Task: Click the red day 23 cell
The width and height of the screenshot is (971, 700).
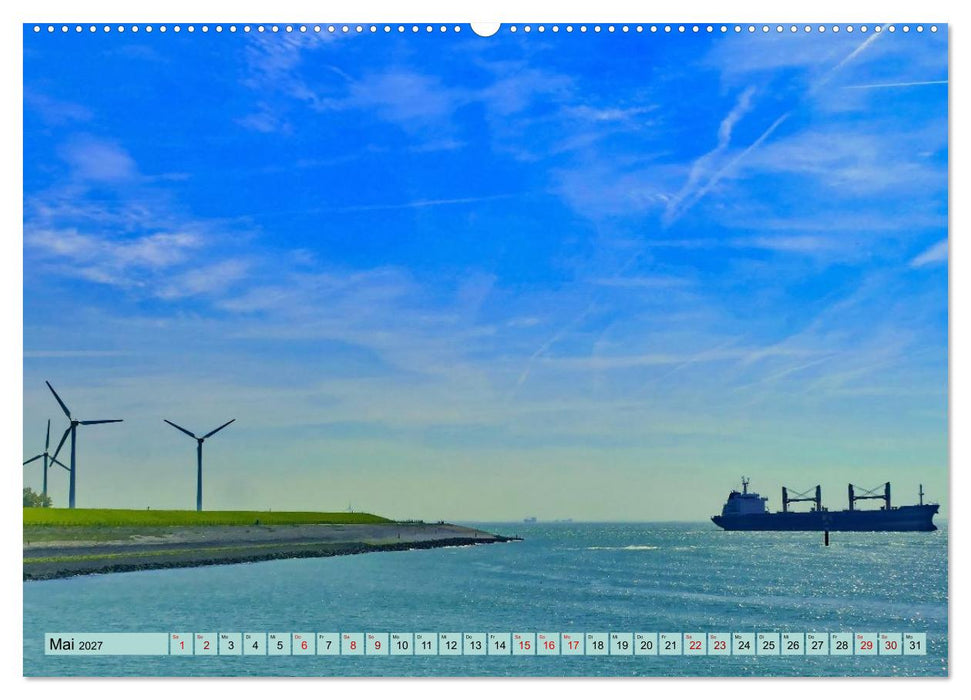Action: tap(720, 644)
